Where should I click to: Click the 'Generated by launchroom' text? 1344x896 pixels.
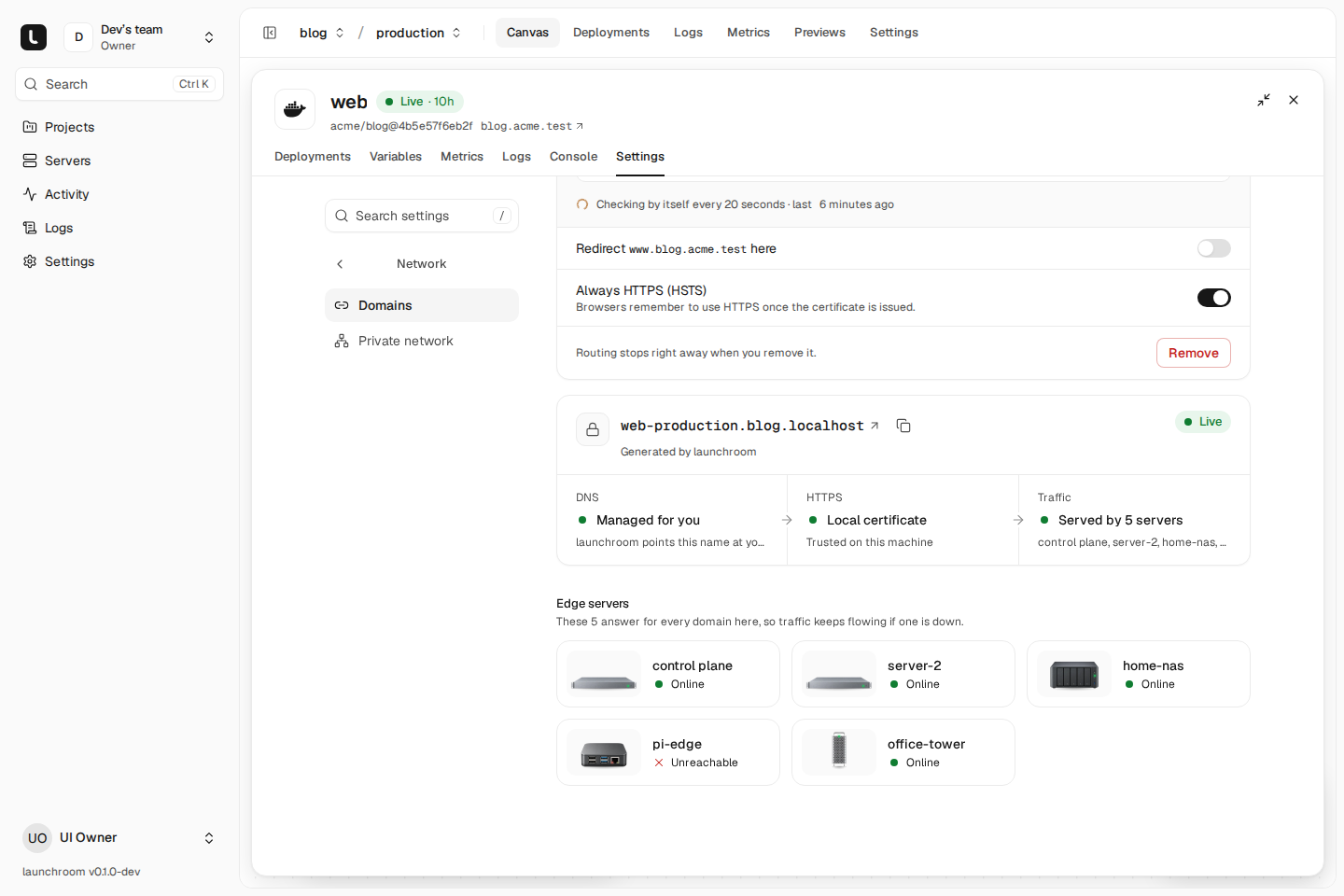click(x=689, y=452)
